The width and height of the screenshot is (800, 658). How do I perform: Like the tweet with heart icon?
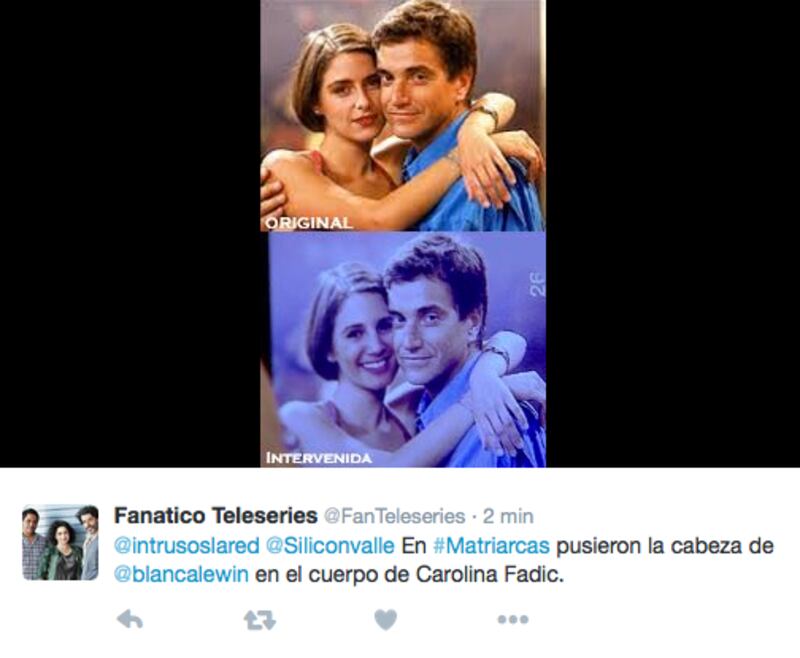coord(386,620)
